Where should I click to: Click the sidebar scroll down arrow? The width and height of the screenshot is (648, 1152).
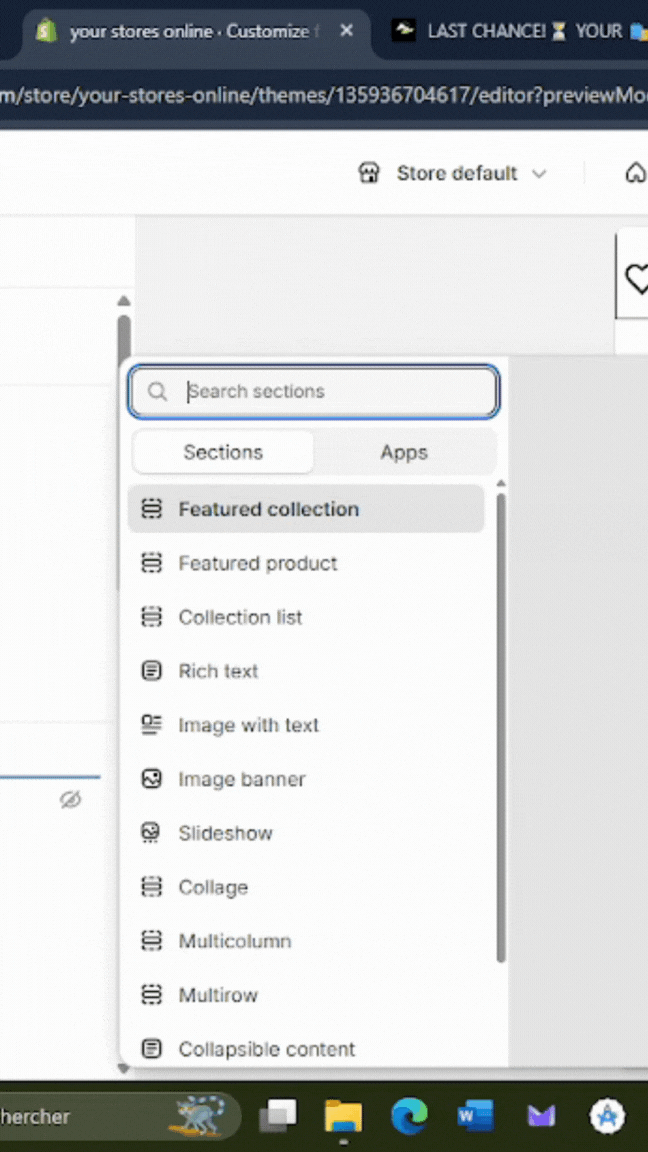click(x=124, y=1068)
